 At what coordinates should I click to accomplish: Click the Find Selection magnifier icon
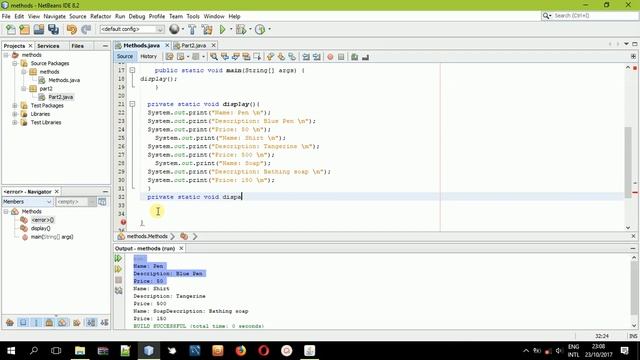214,57
